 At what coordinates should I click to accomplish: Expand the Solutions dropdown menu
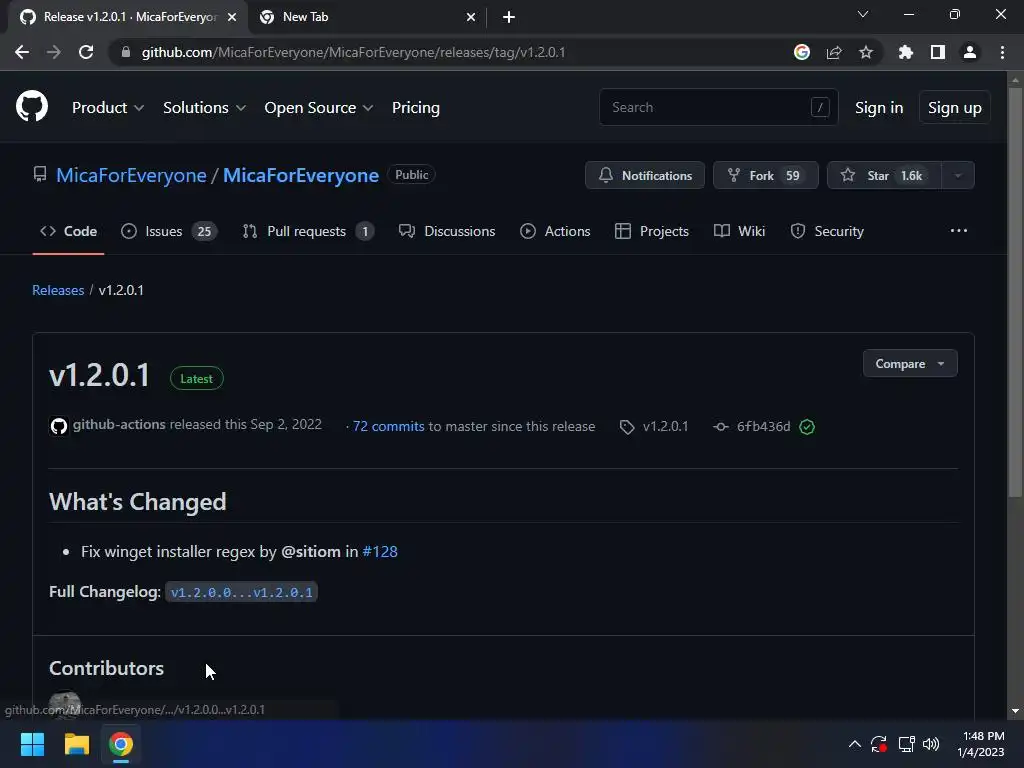[204, 108]
